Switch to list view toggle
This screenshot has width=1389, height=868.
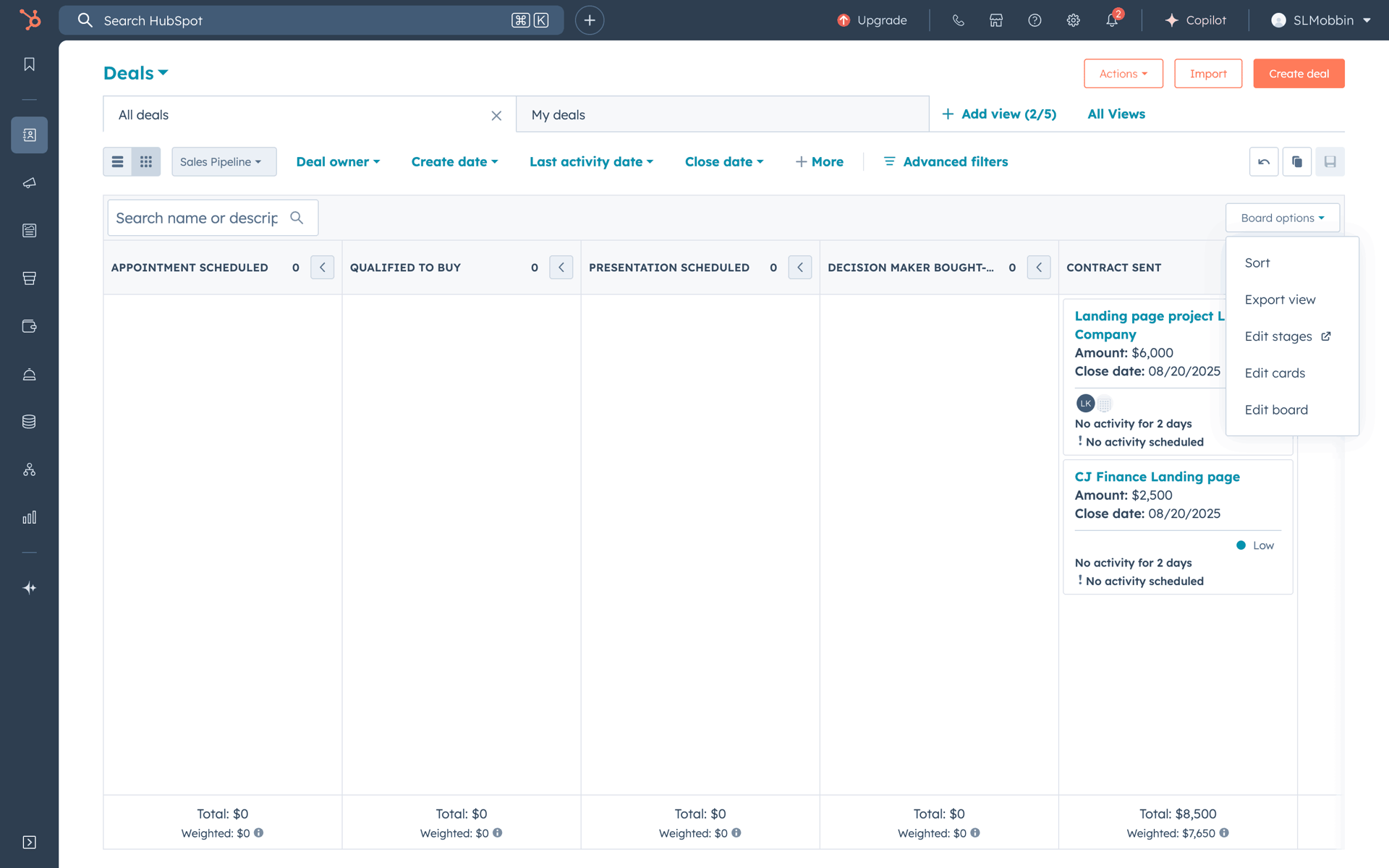pyautogui.click(x=117, y=162)
